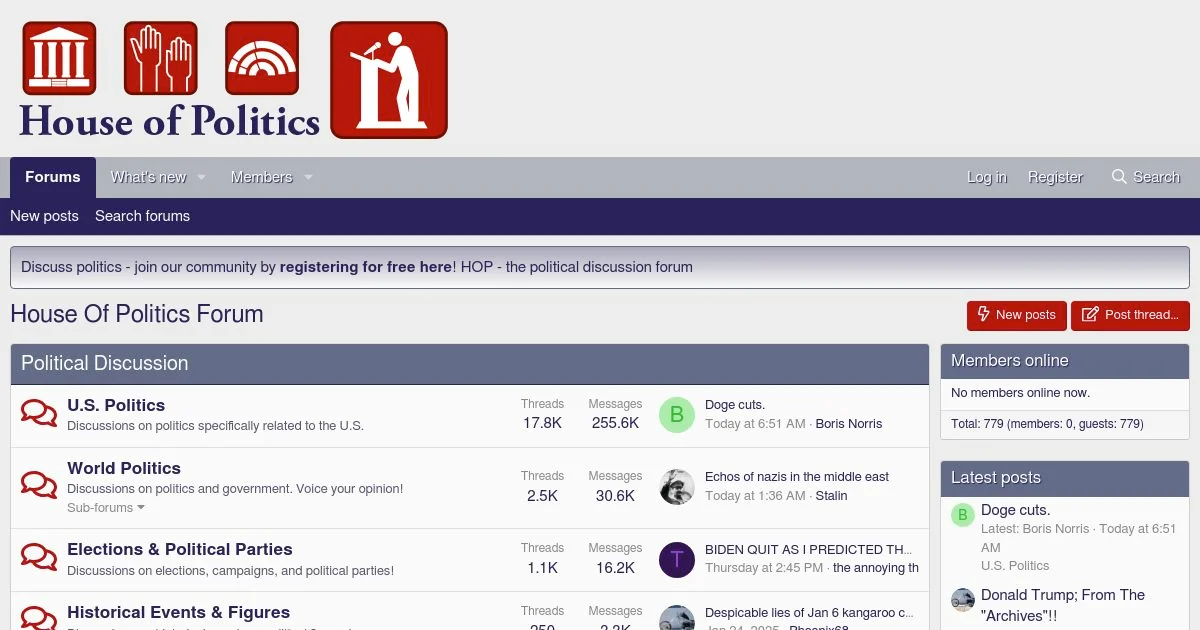Open the Historical Events & Figures forum title

pos(178,612)
